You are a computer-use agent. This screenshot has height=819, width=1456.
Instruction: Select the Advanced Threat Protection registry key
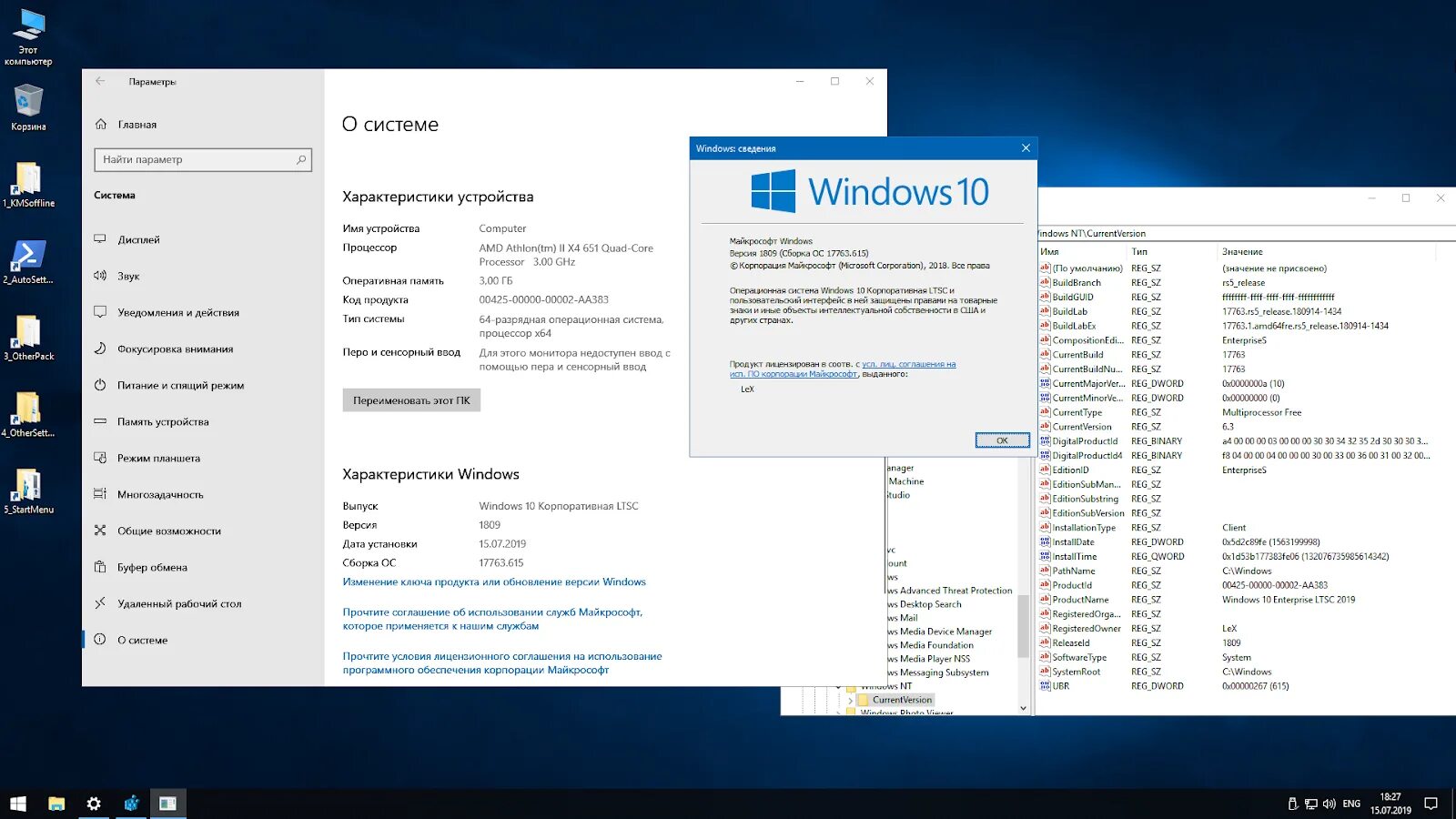[950, 591]
